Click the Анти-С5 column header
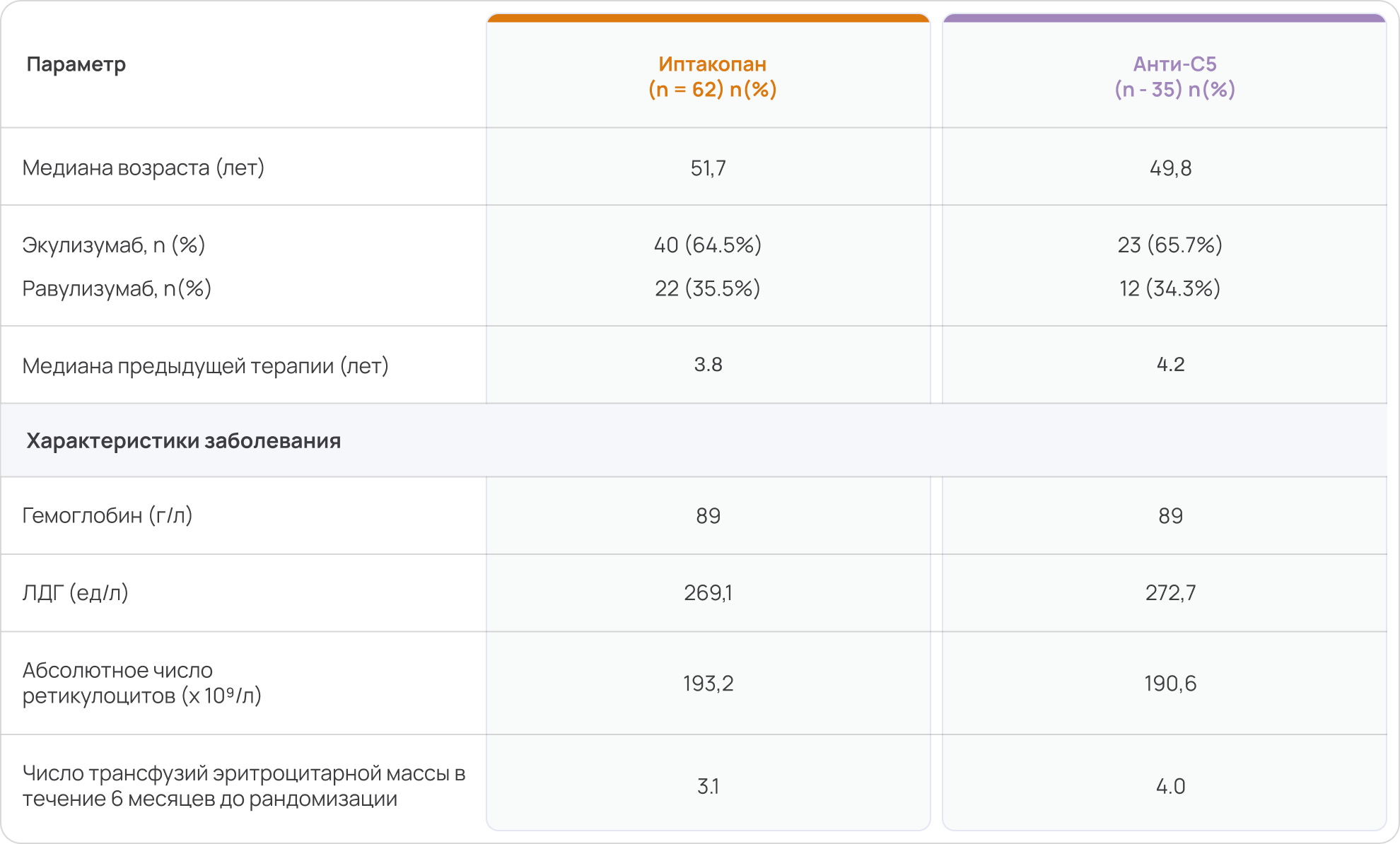Viewport: 1400px width, 844px height. point(1174,76)
